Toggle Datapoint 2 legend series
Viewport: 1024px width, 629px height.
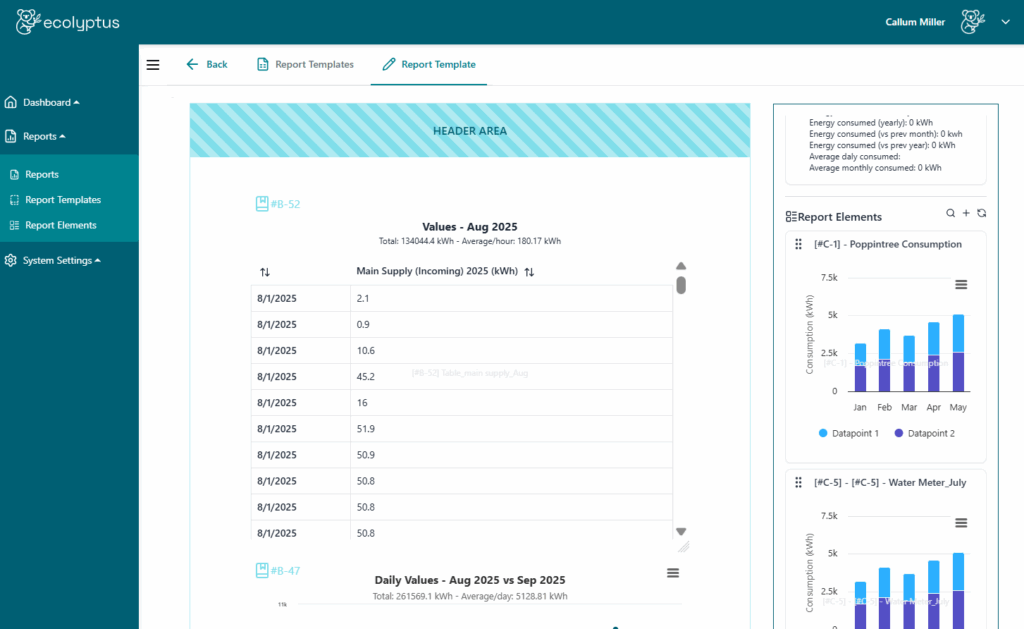click(926, 433)
